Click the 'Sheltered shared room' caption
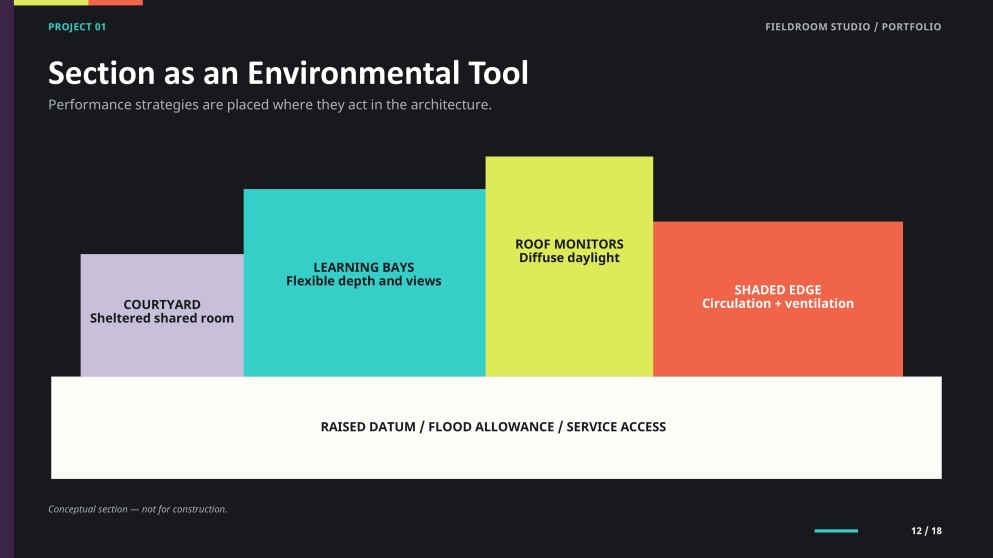 click(x=162, y=318)
